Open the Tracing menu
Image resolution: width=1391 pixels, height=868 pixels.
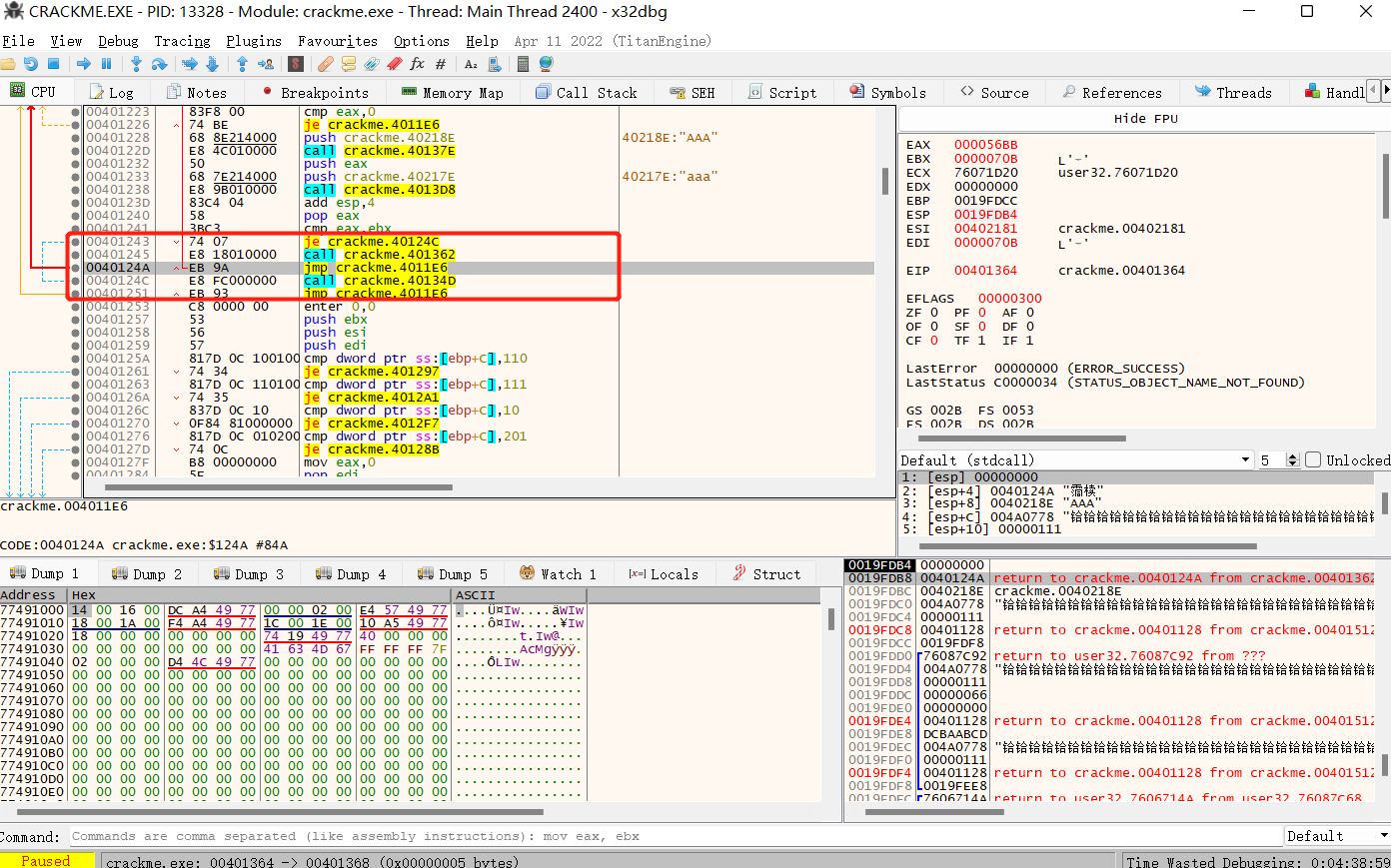[x=182, y=41]
